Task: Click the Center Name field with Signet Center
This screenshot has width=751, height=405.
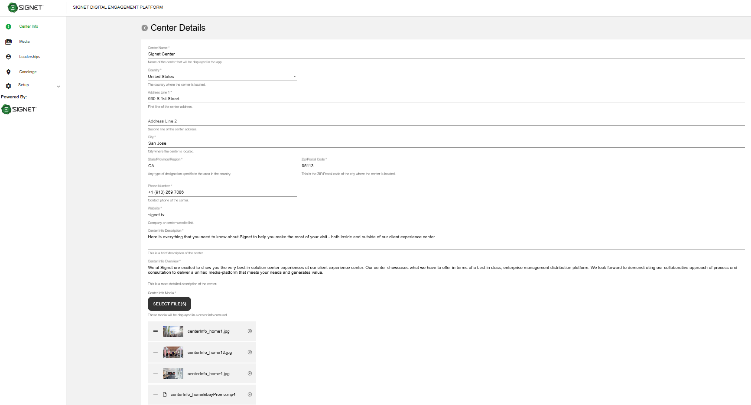Action: 446,54
